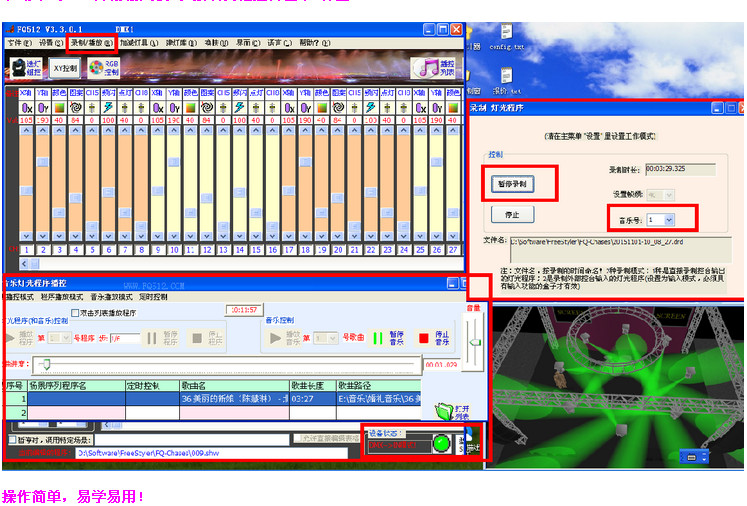Click the fader bank scroll-left arrow

click(24, 263)
